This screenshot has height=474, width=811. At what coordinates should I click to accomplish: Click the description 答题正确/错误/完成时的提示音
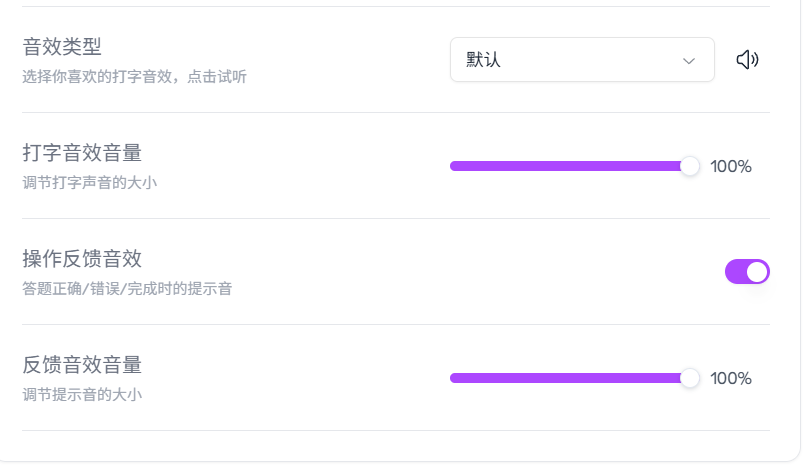click(127, 288)
